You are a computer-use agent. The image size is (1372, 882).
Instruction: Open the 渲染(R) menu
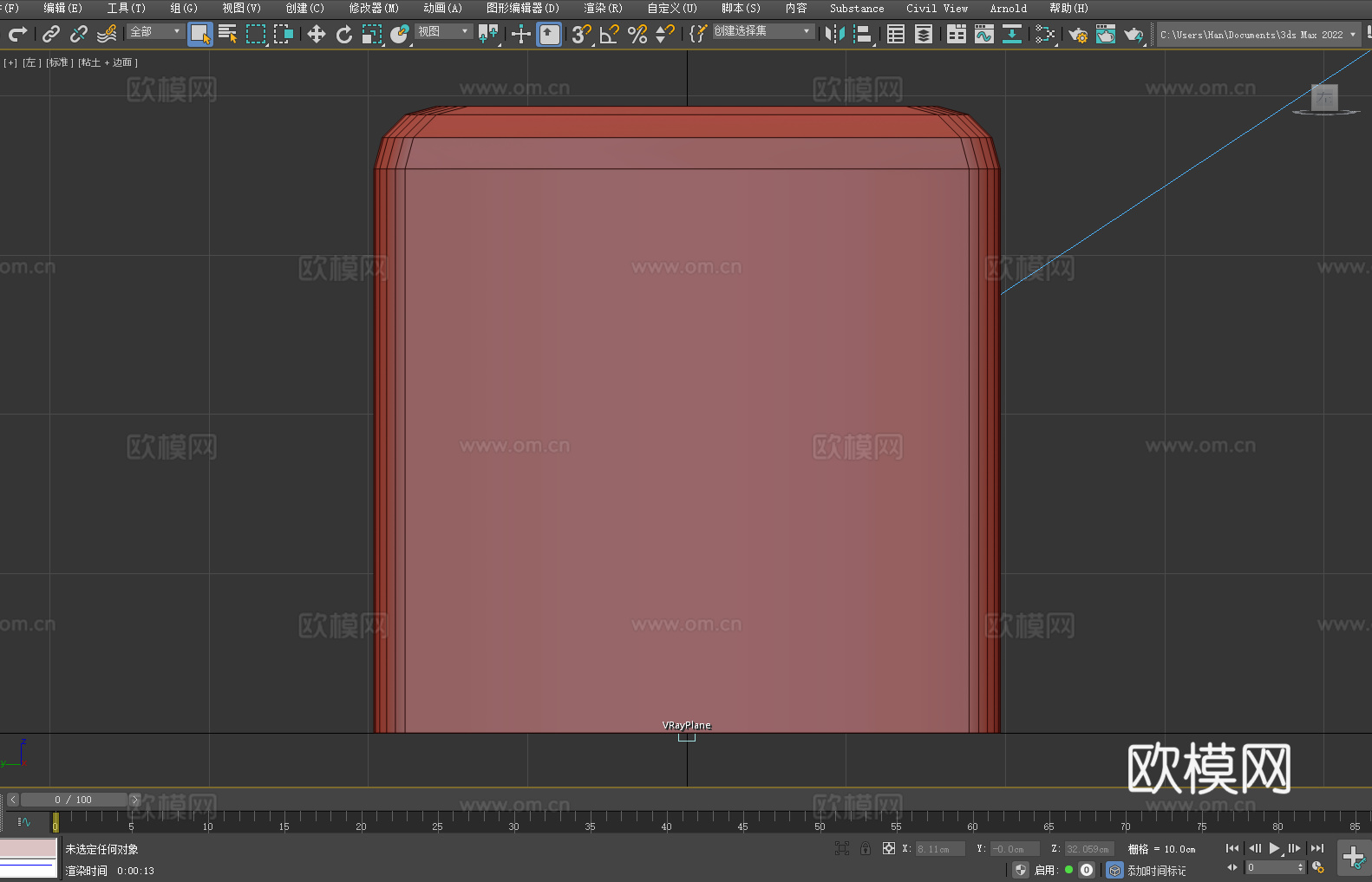603,8
